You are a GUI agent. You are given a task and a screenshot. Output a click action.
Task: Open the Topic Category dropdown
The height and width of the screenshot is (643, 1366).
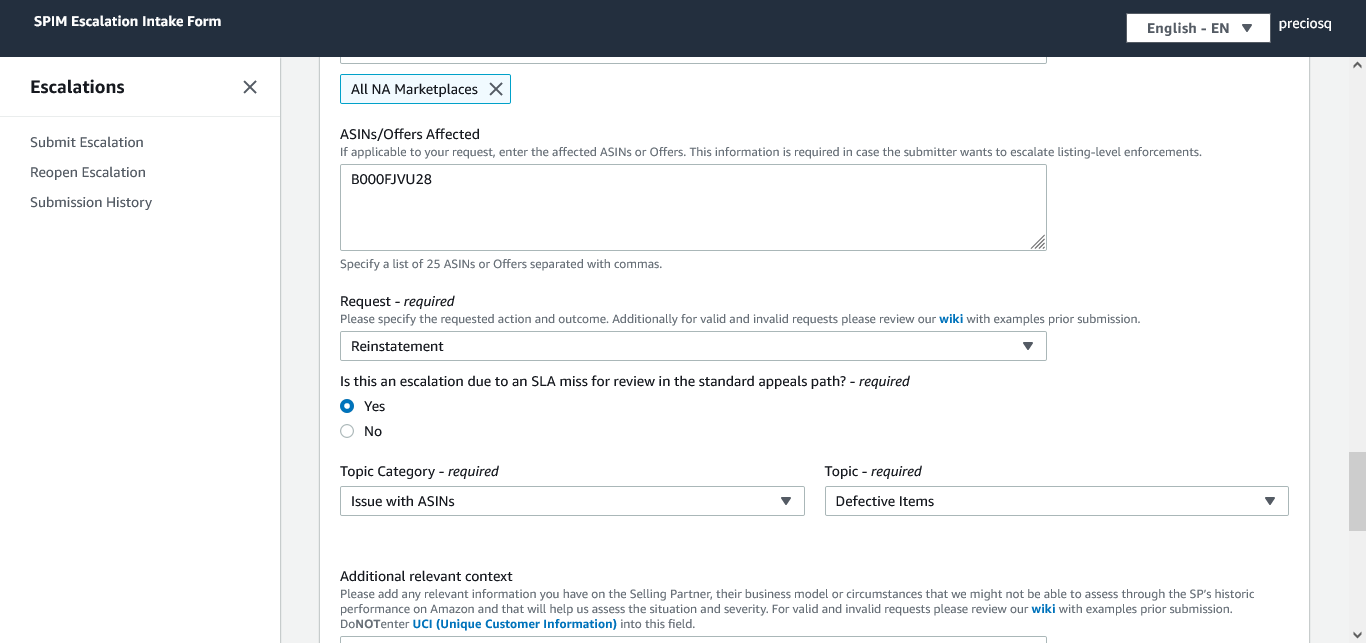(x=571, y=501)
